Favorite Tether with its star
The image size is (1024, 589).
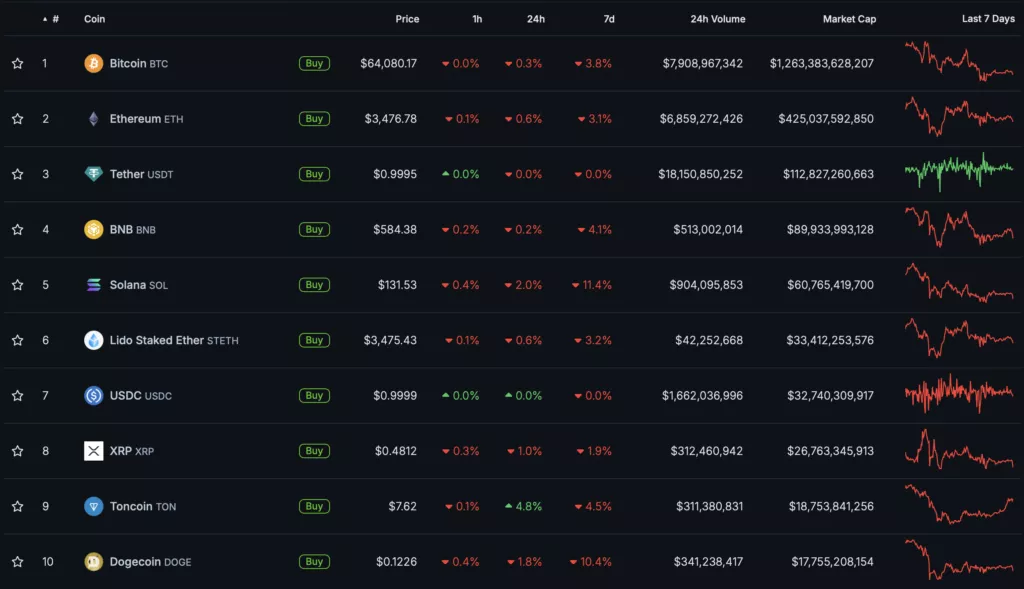coord(18,174)
